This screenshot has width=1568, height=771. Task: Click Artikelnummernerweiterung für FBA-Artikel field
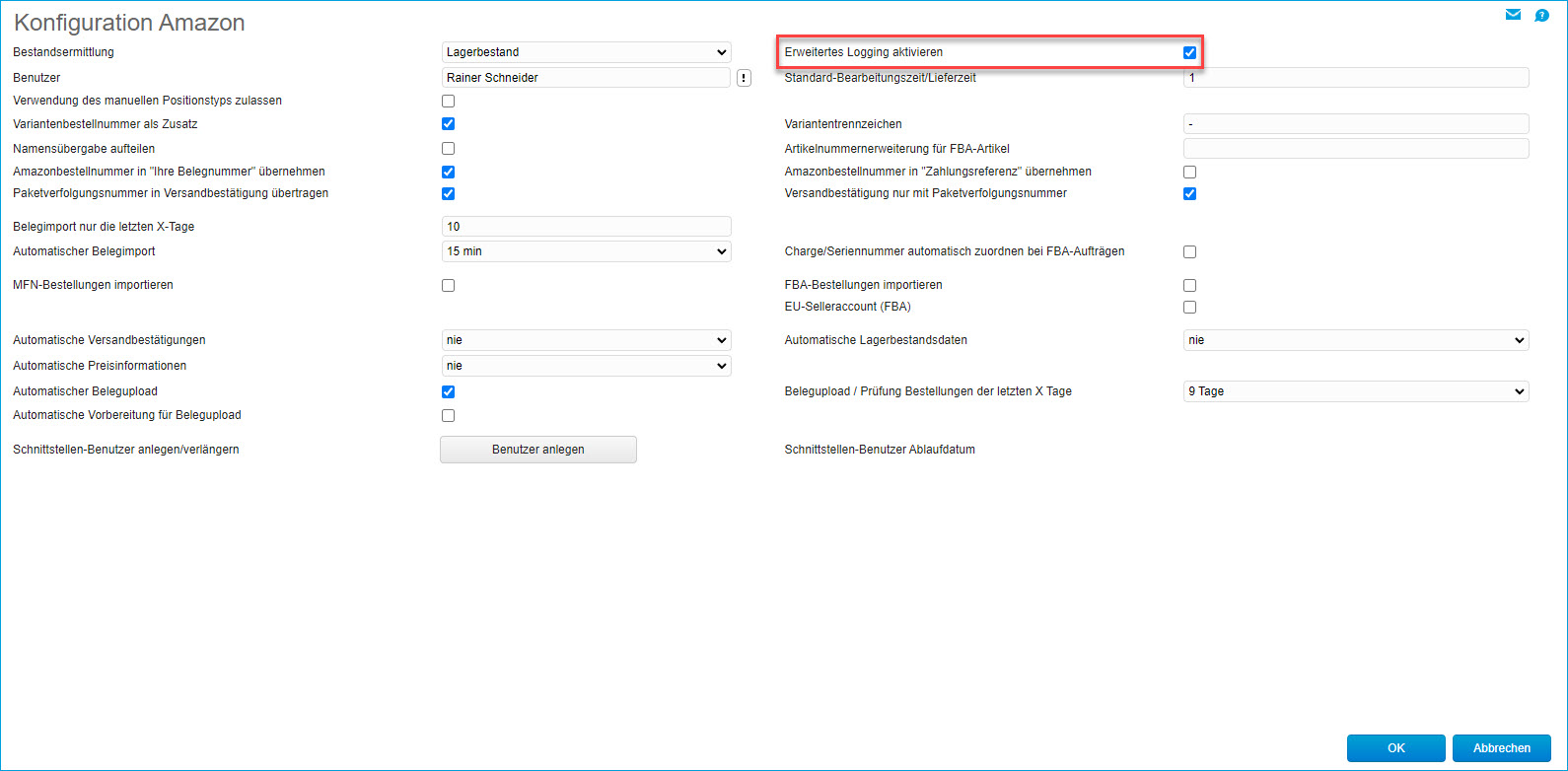(1356, 149)
